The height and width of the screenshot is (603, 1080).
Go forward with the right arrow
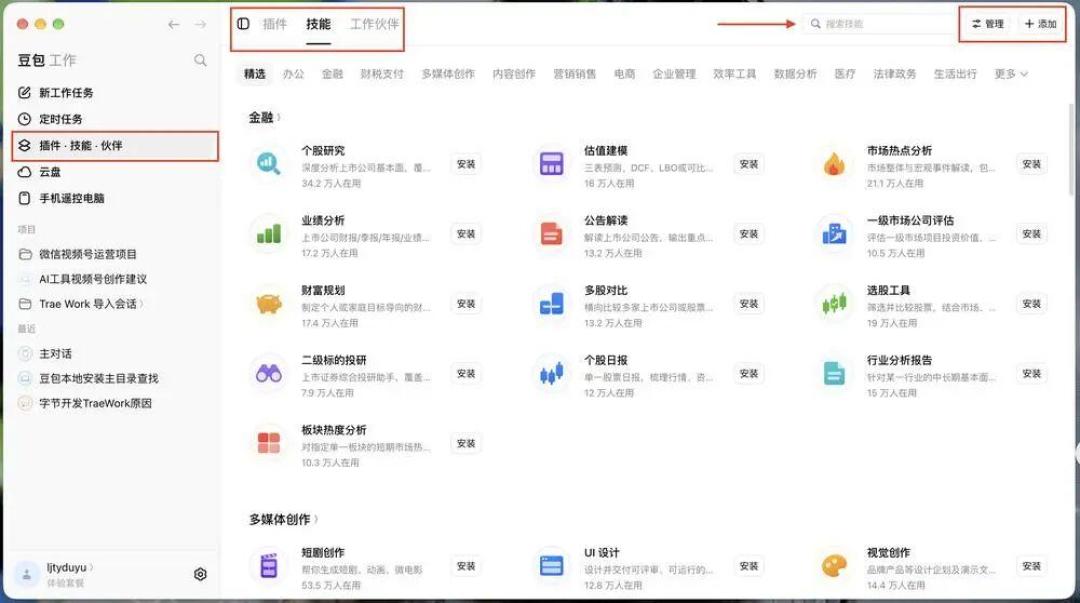(200, 24)
